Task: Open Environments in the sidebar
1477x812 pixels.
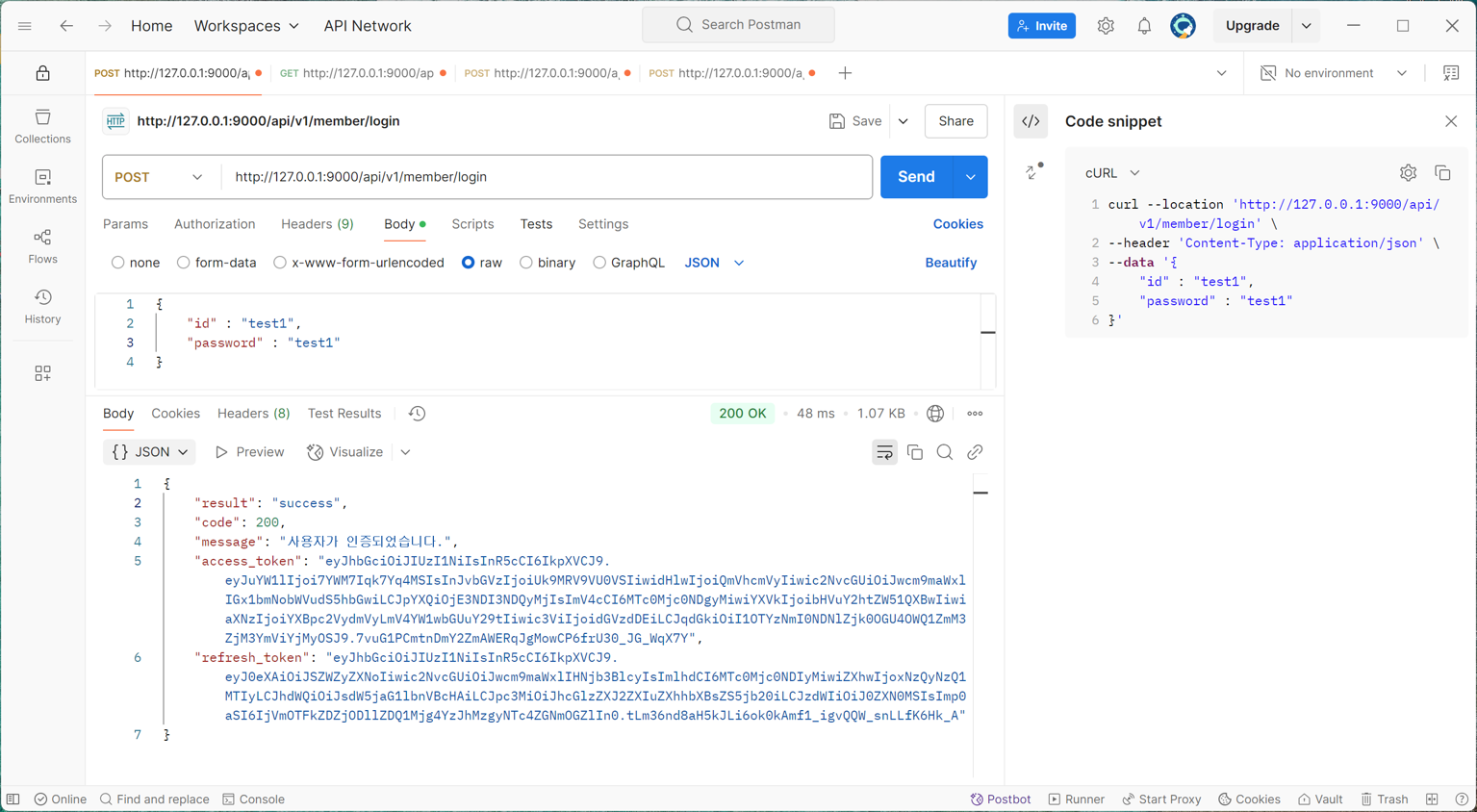Action: (x=42, y=187)
